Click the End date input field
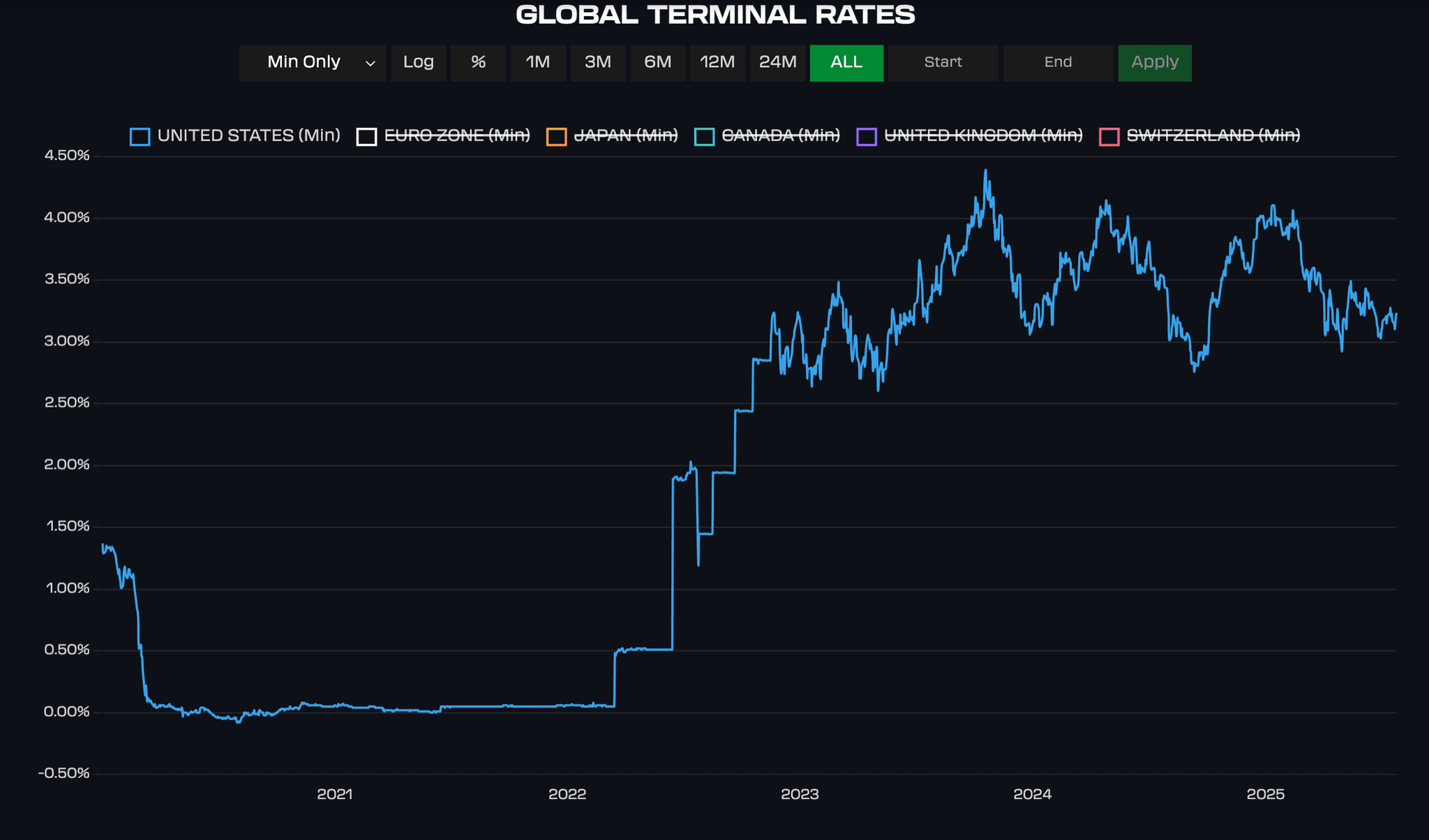Viewport: 1429px width, 840px height. pyautogui.click(x=1058, y=63)
